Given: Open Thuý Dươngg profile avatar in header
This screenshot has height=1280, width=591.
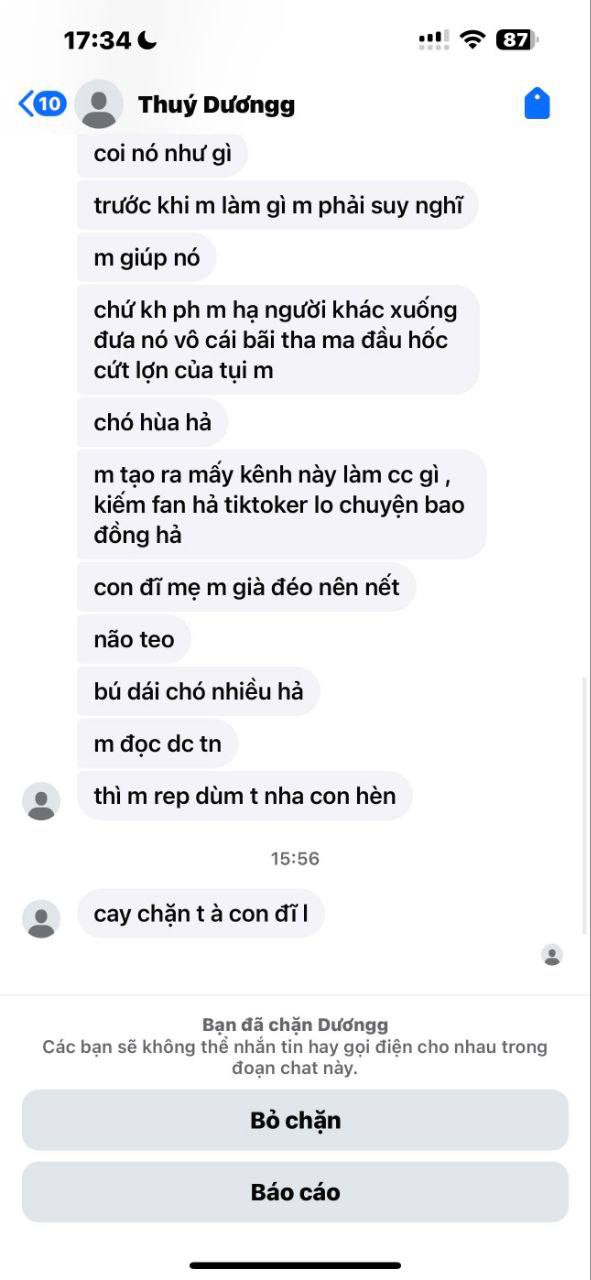Looking at the screenshot, I should click(x=99, y=103).
